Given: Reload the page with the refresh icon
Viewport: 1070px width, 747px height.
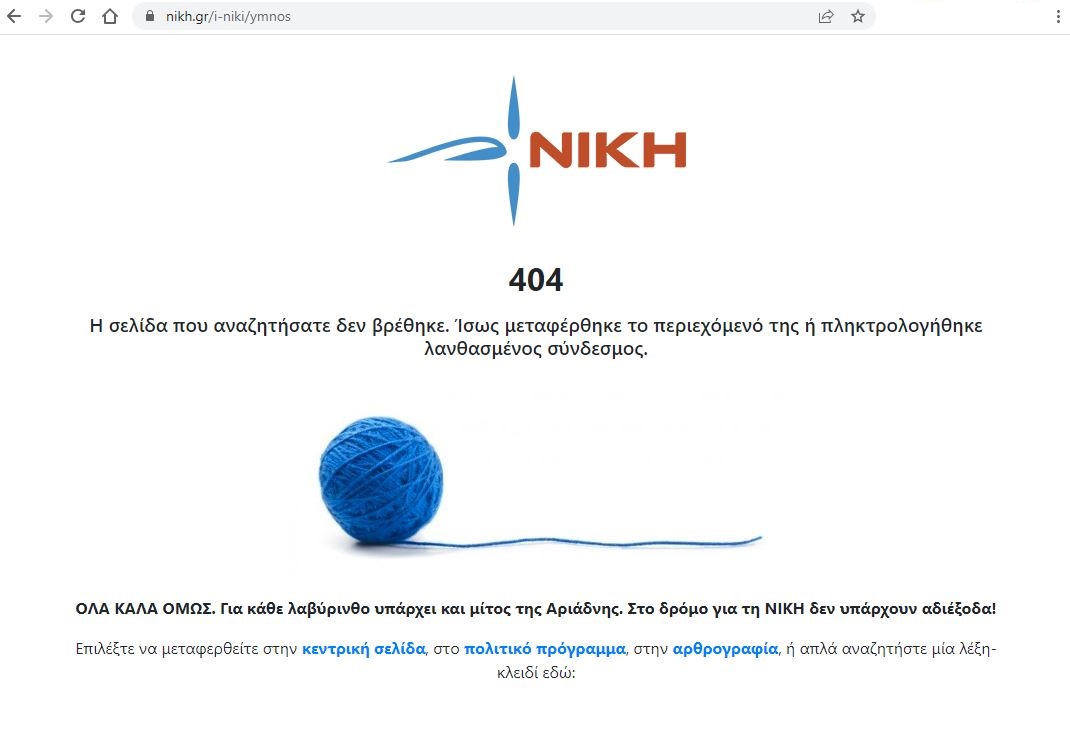Looking at the screenshot, I should (78, 16).
